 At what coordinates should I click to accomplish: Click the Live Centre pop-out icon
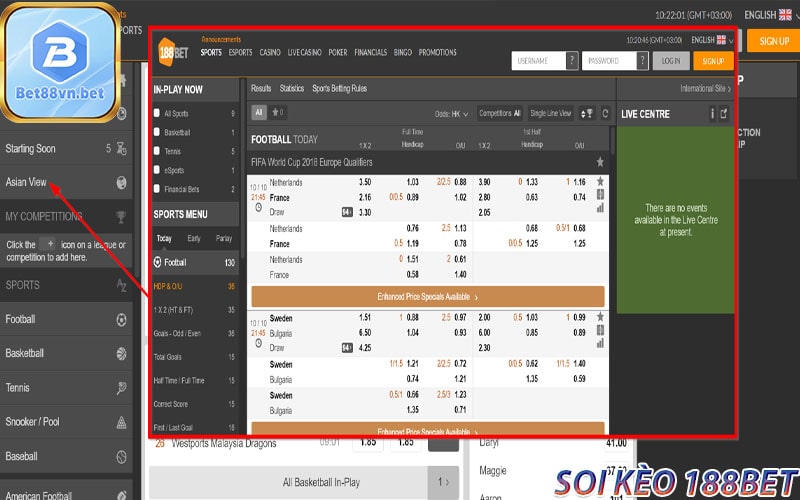pos(724,113)
